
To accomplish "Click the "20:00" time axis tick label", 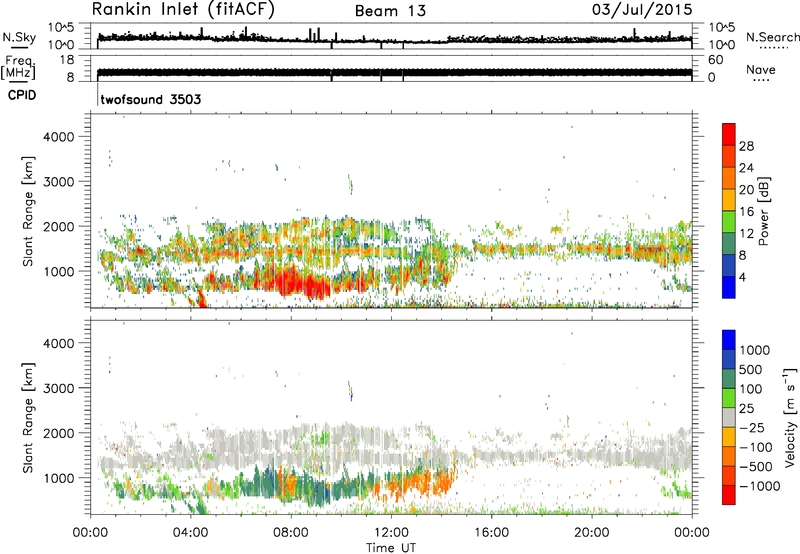I will [592, 533].
